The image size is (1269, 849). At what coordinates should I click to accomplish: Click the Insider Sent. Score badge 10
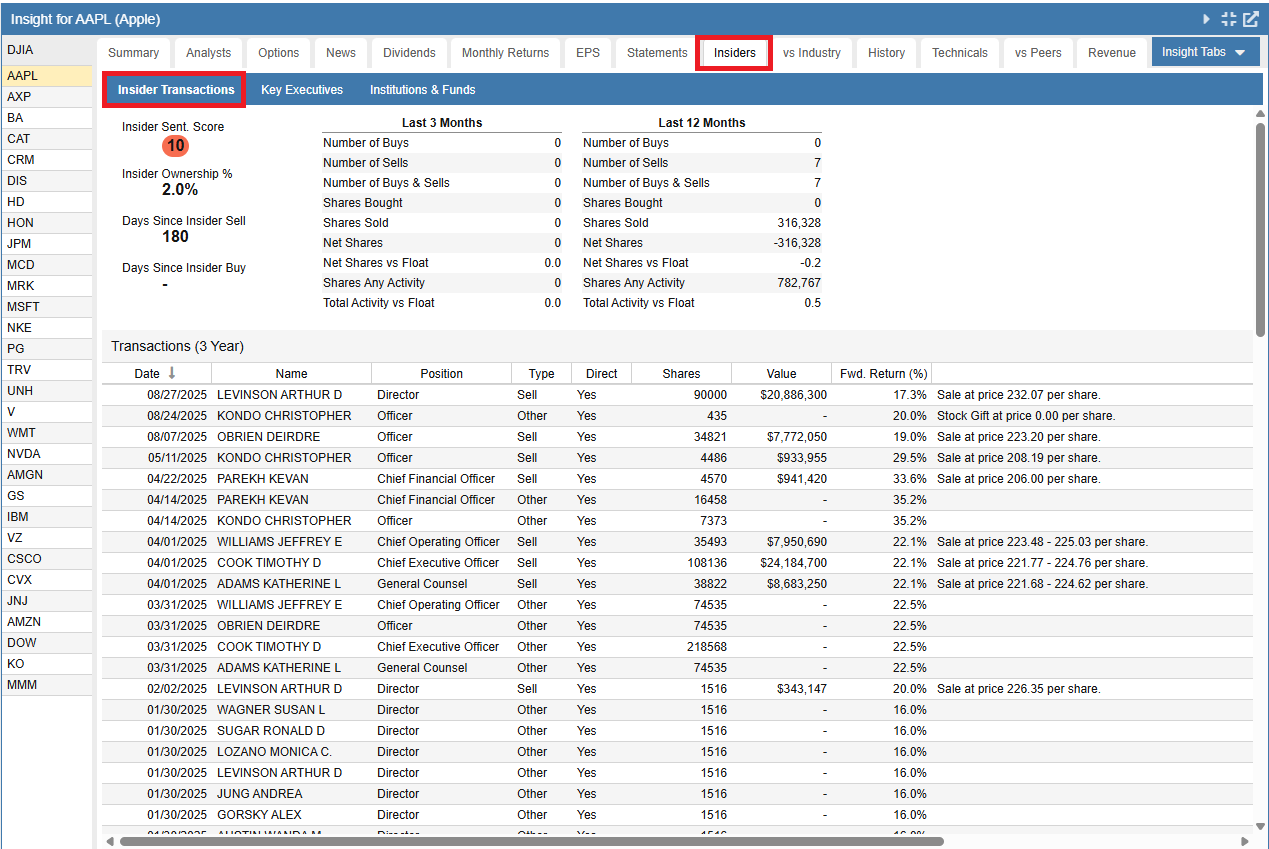tap(175, 146)
